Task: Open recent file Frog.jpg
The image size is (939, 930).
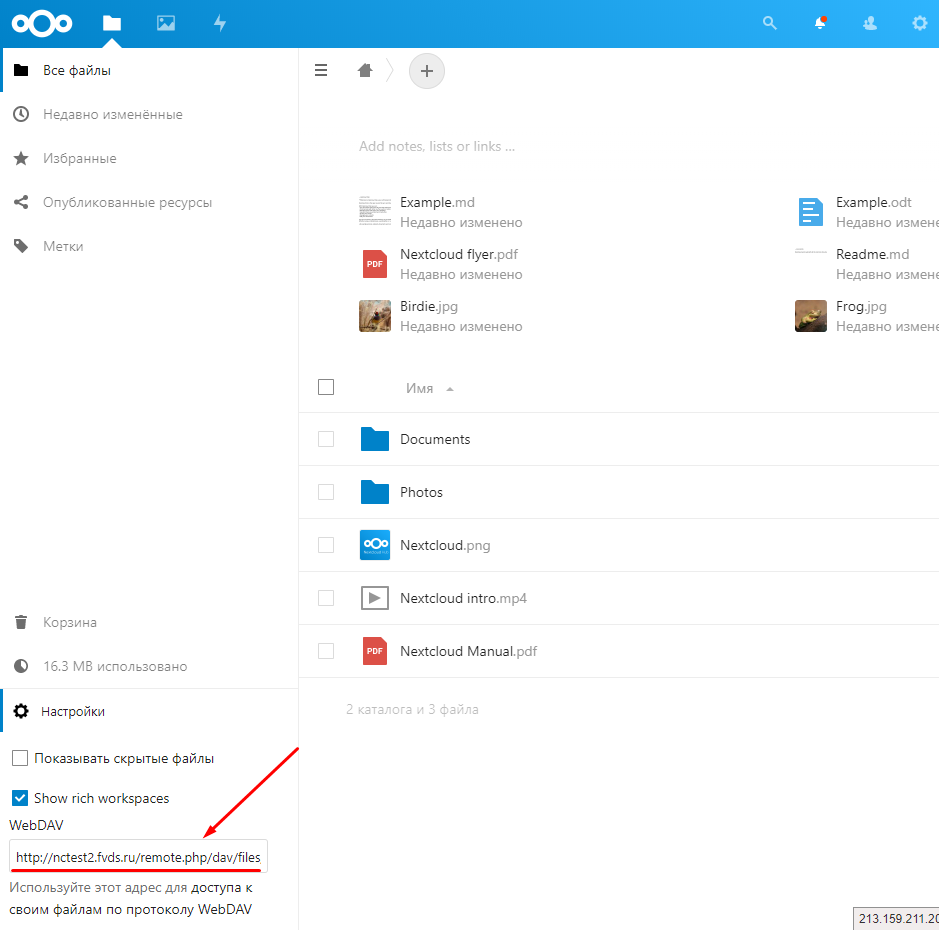Action: [867, 316]
